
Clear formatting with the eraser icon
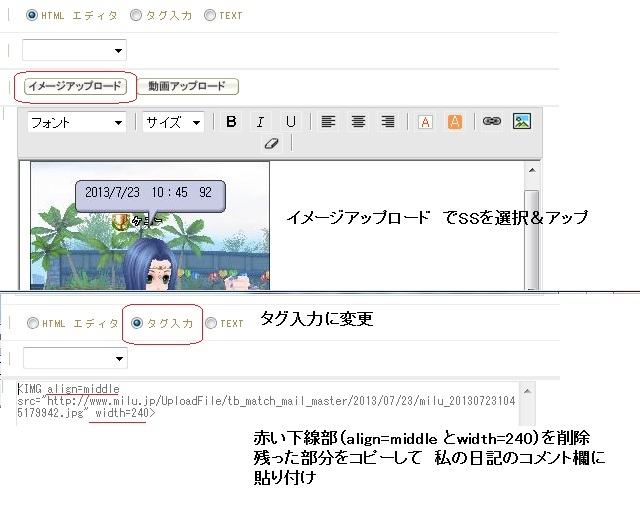pyautogui.click(x=269, y=144)
